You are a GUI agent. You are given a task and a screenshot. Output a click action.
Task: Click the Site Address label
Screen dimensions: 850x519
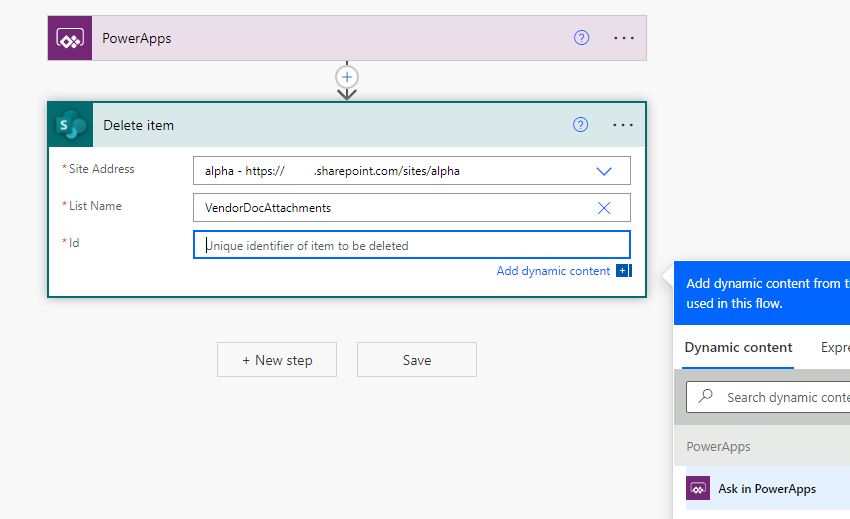tap(101, 169)
